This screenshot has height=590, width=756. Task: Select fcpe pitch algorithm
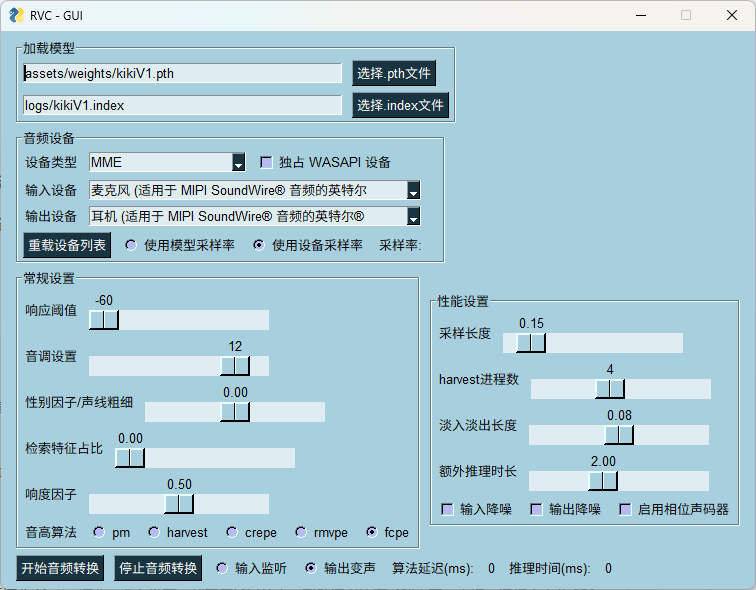pos(372,532)
